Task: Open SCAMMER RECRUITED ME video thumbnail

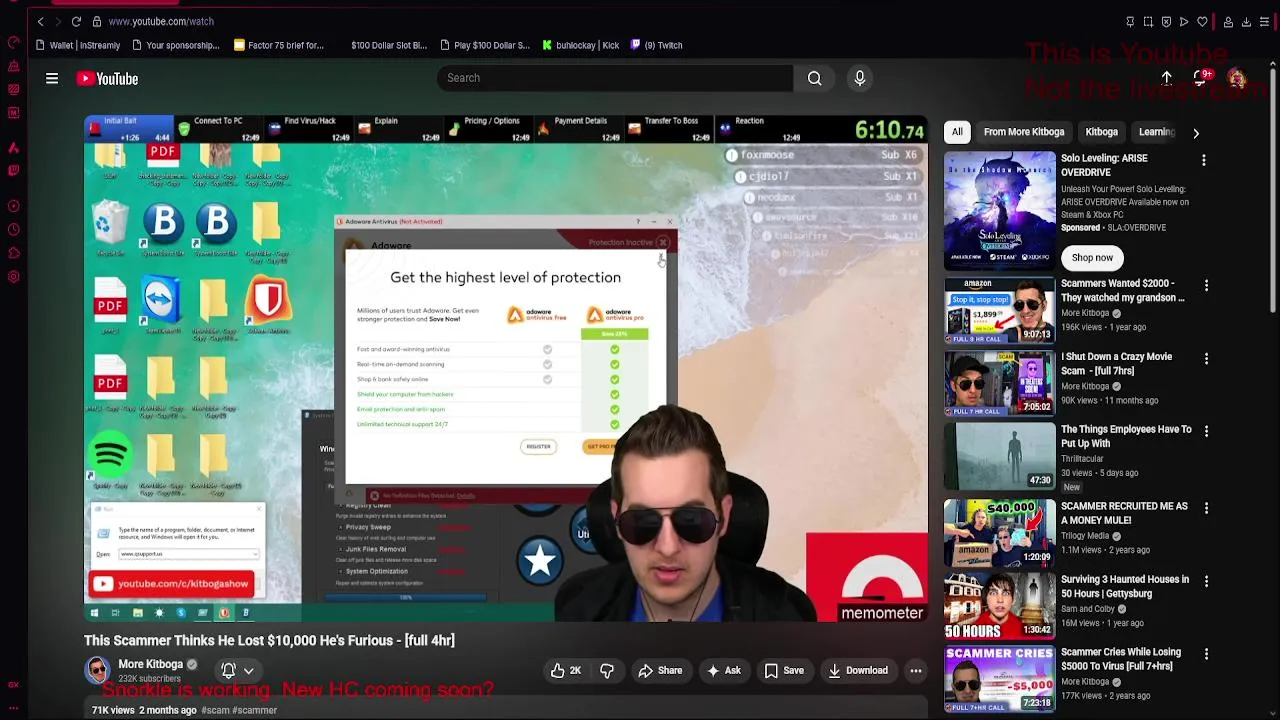Action: click(999, 533)
